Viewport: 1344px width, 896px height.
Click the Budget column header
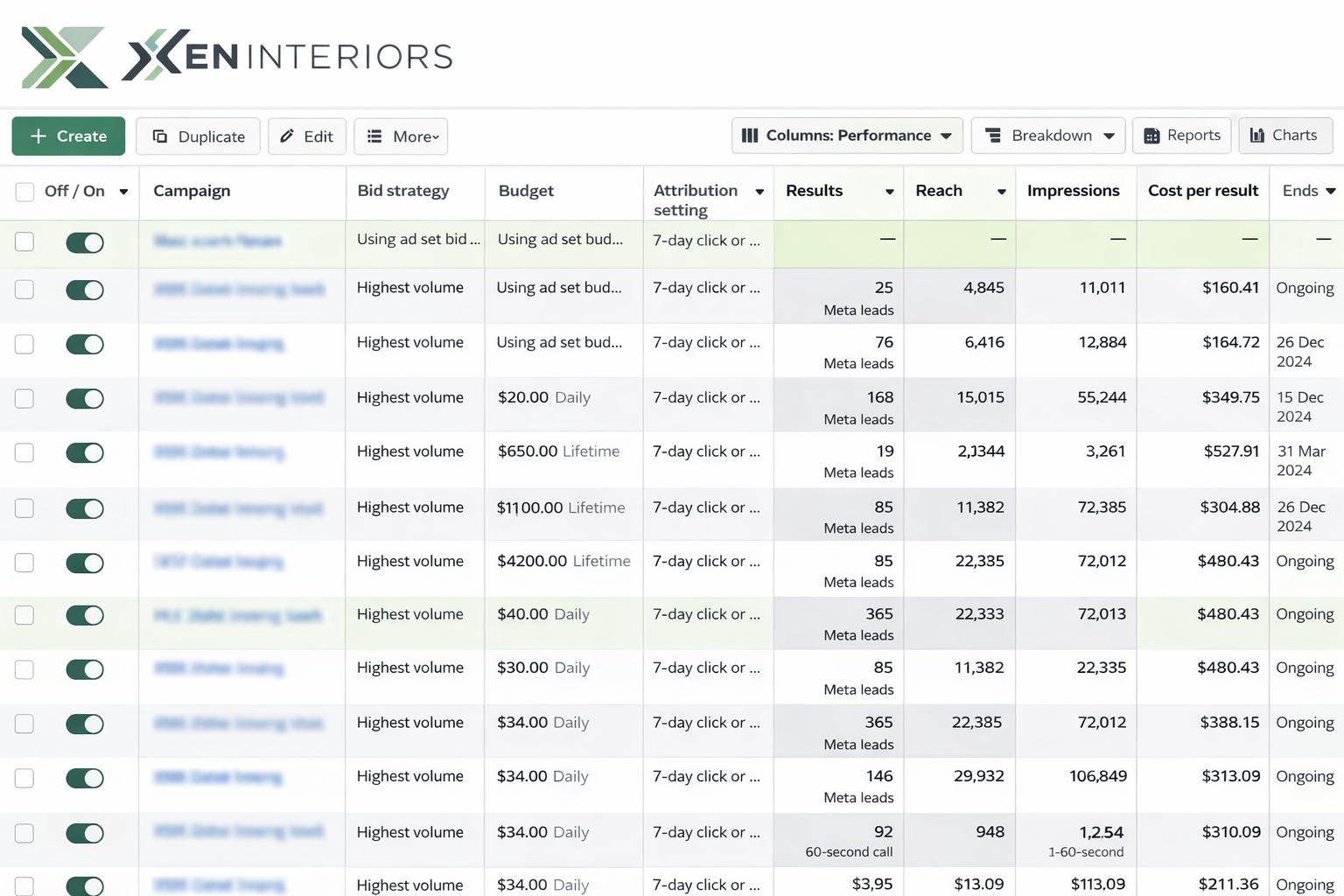click(526, 191)
